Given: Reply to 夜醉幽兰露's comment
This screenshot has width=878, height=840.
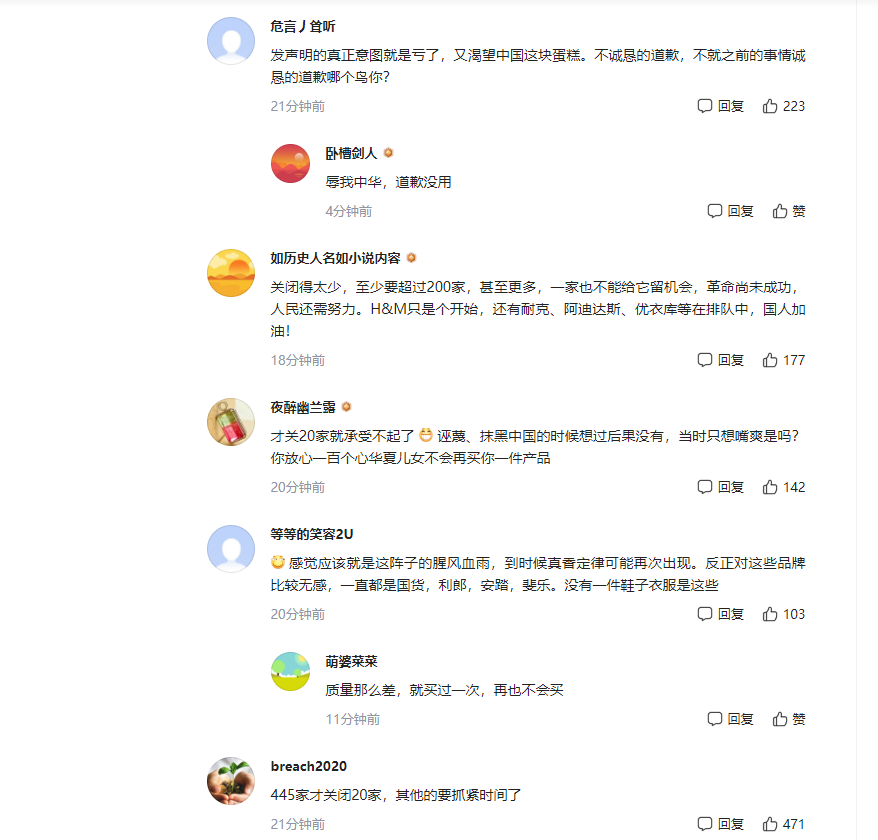Looking at the screenshot, I should pos(720,487).
